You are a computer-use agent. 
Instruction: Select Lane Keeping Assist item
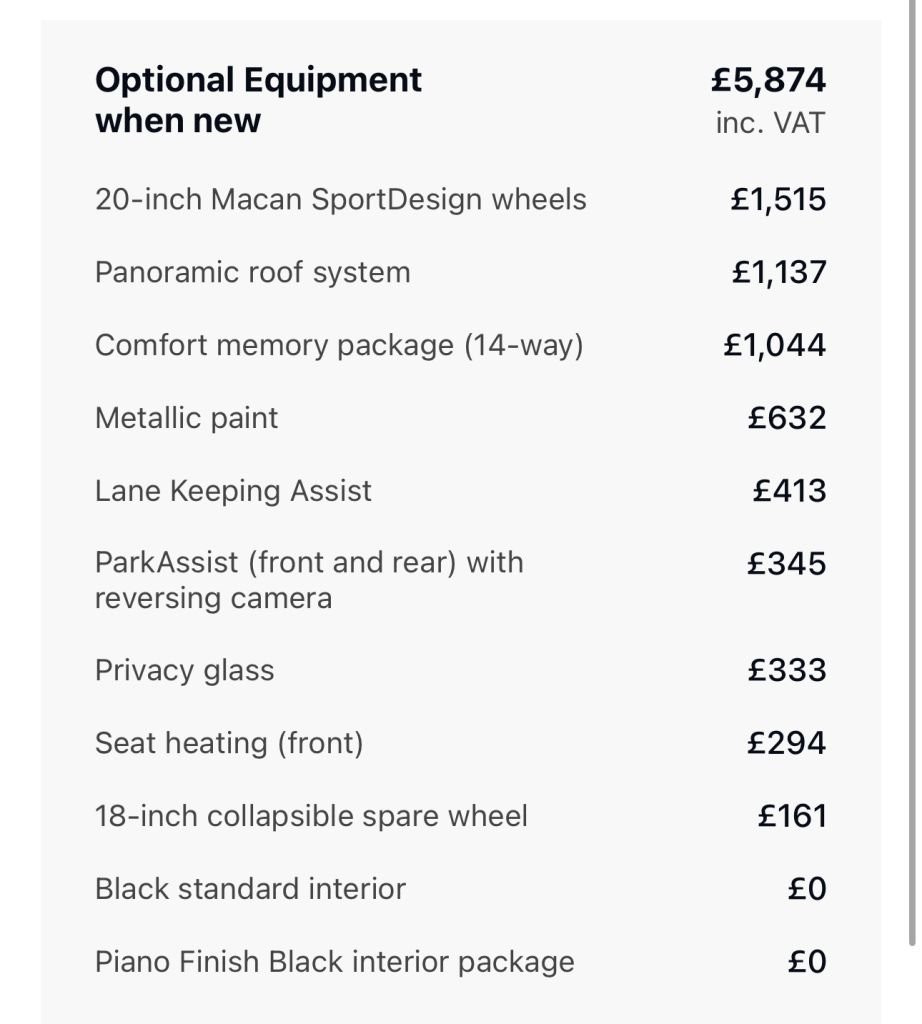click(x=233, y=491)
